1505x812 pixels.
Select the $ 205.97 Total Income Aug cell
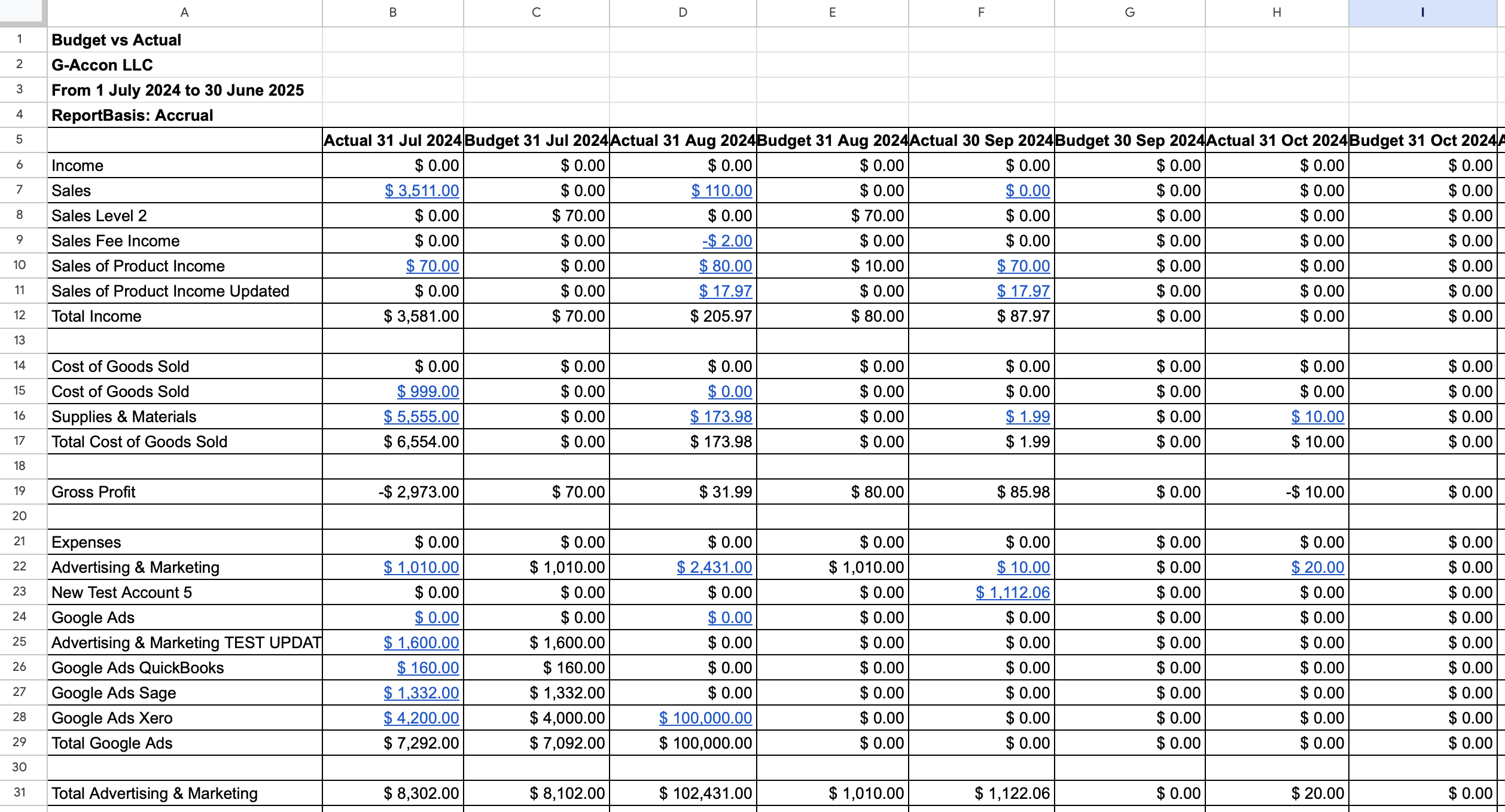[683, 316]
